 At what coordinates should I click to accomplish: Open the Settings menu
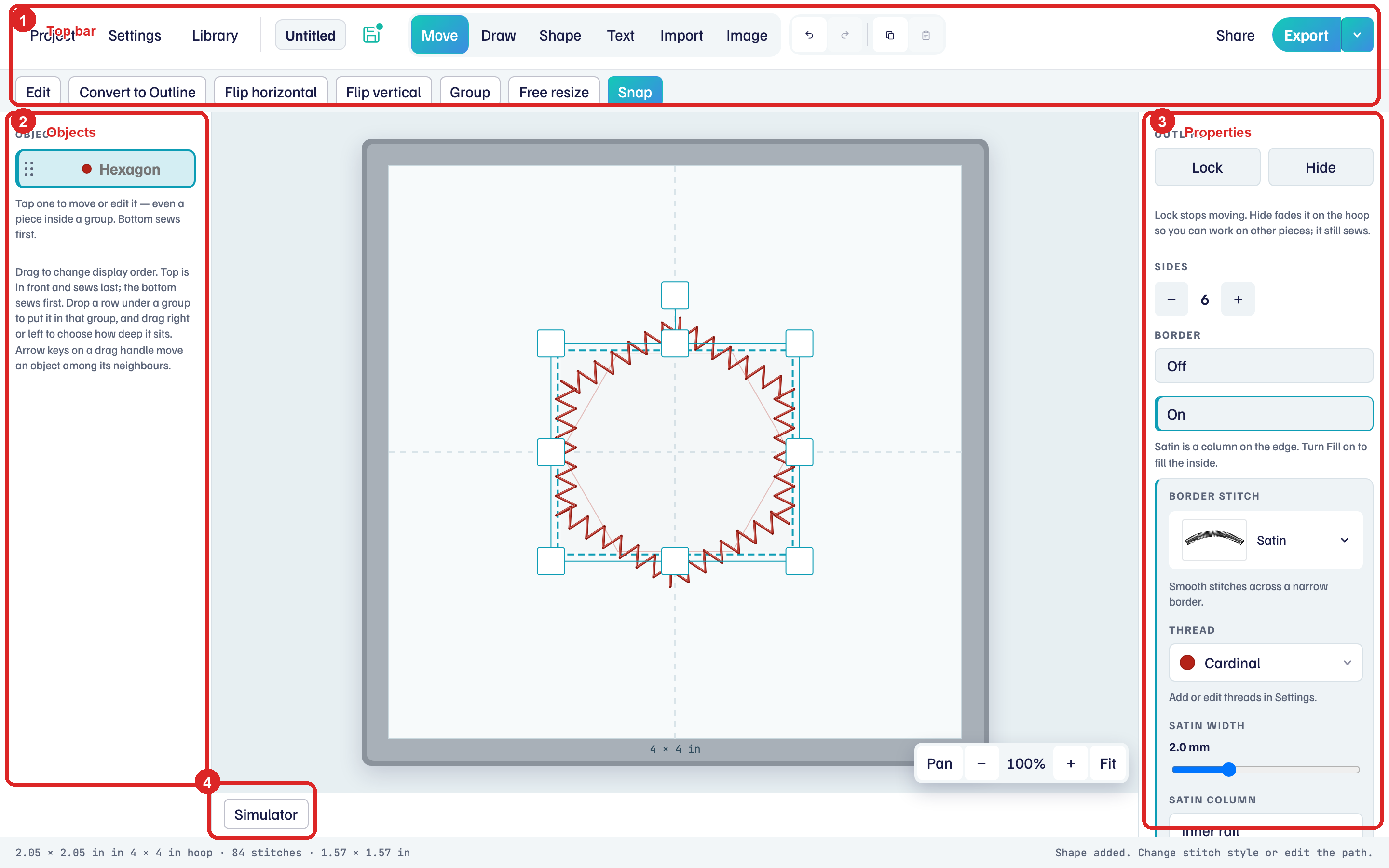[x=135, y=35]
